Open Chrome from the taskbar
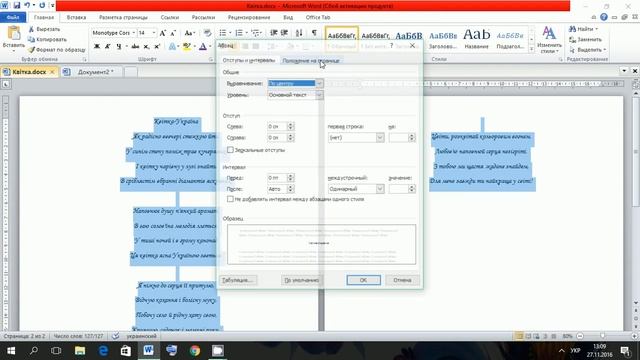 (x=195, y=350)
